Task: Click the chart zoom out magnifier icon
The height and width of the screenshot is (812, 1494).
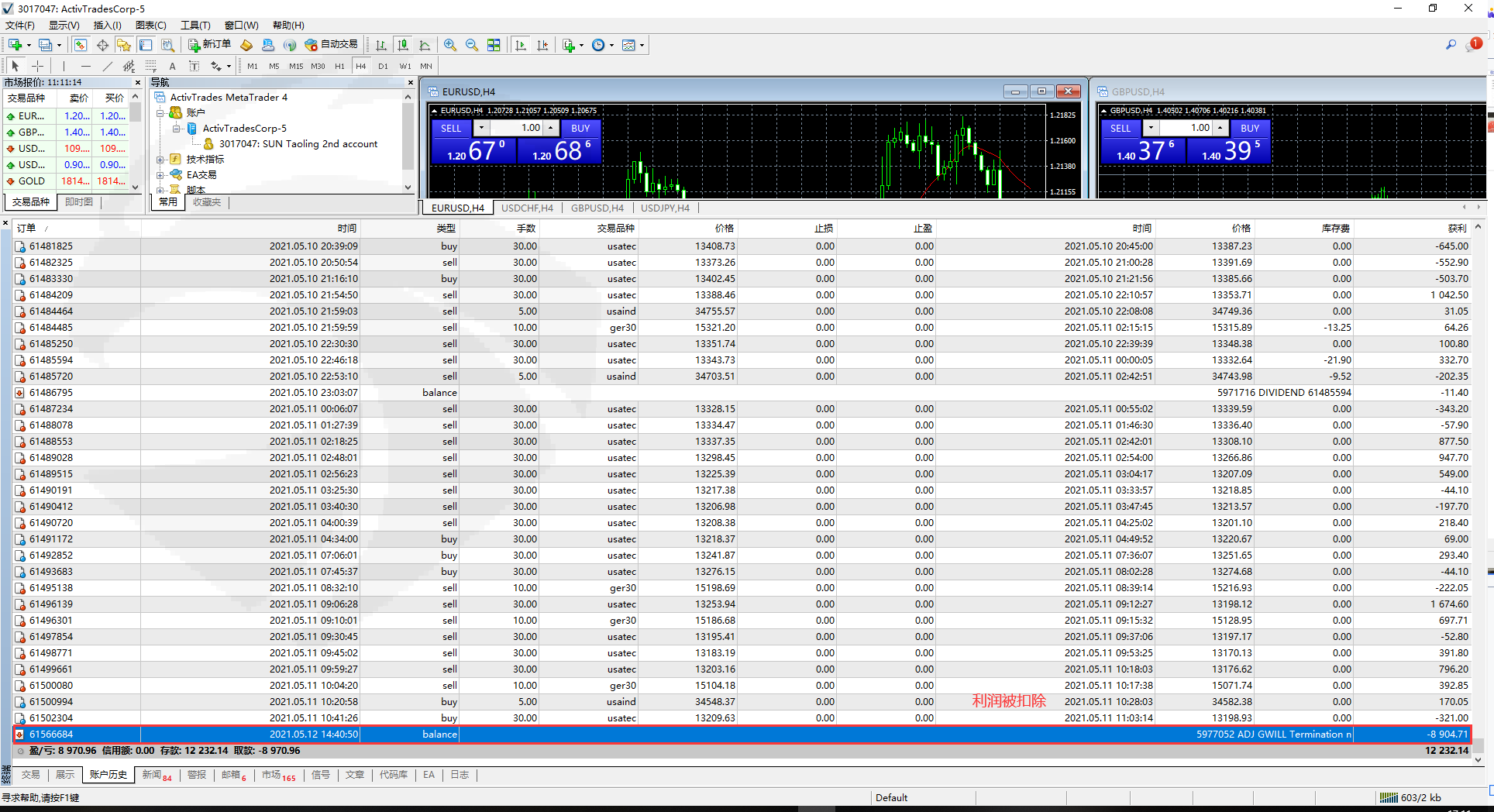Action: click(472, 45)
